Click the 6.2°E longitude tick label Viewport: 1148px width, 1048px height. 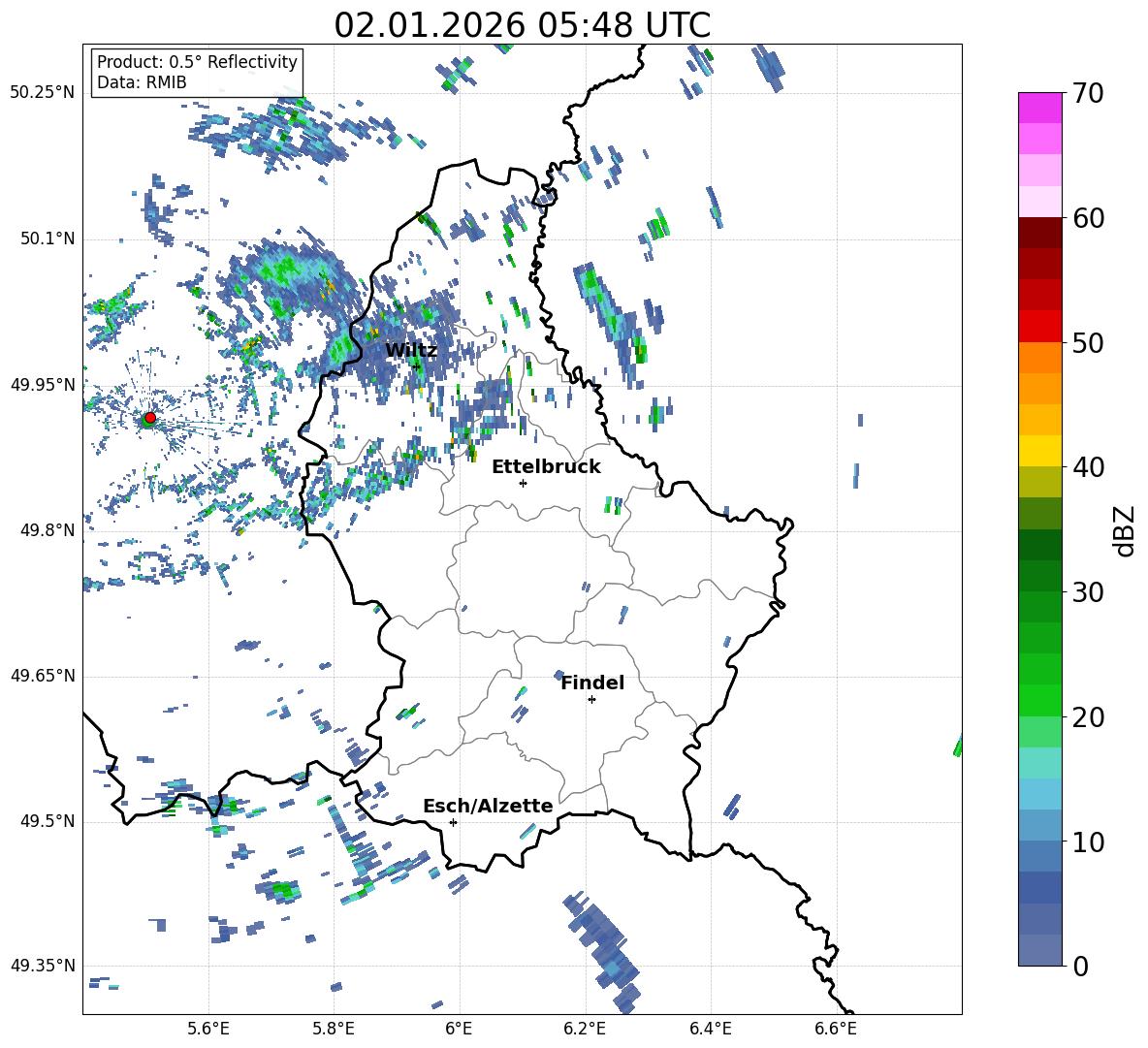point(585,1029)
